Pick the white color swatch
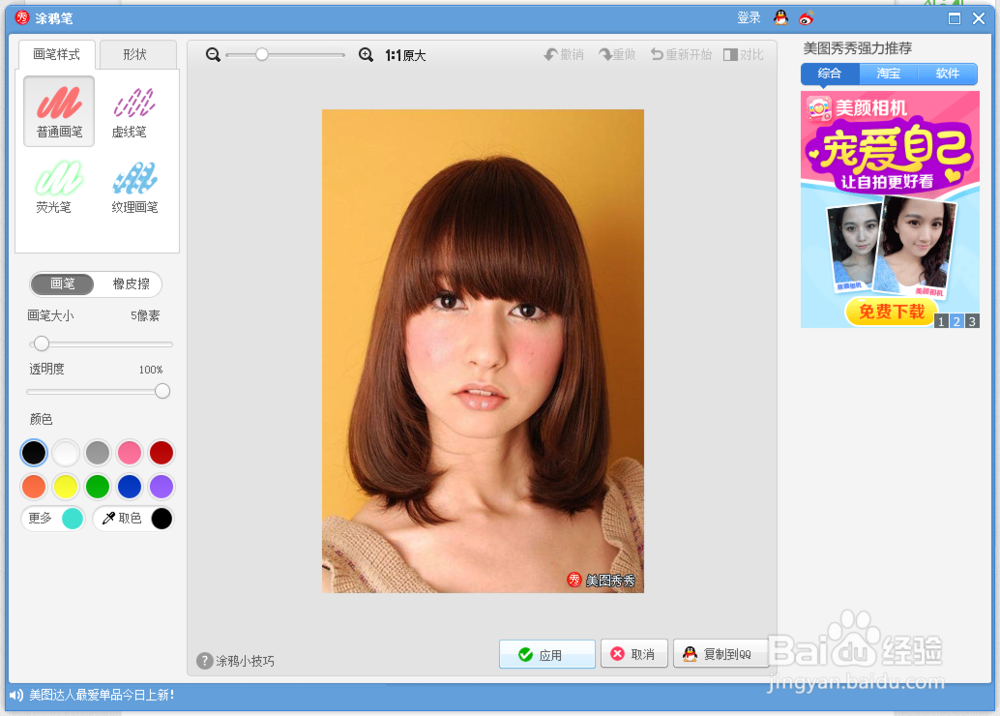The image size is (1000, 716). [x=66, y=453]
